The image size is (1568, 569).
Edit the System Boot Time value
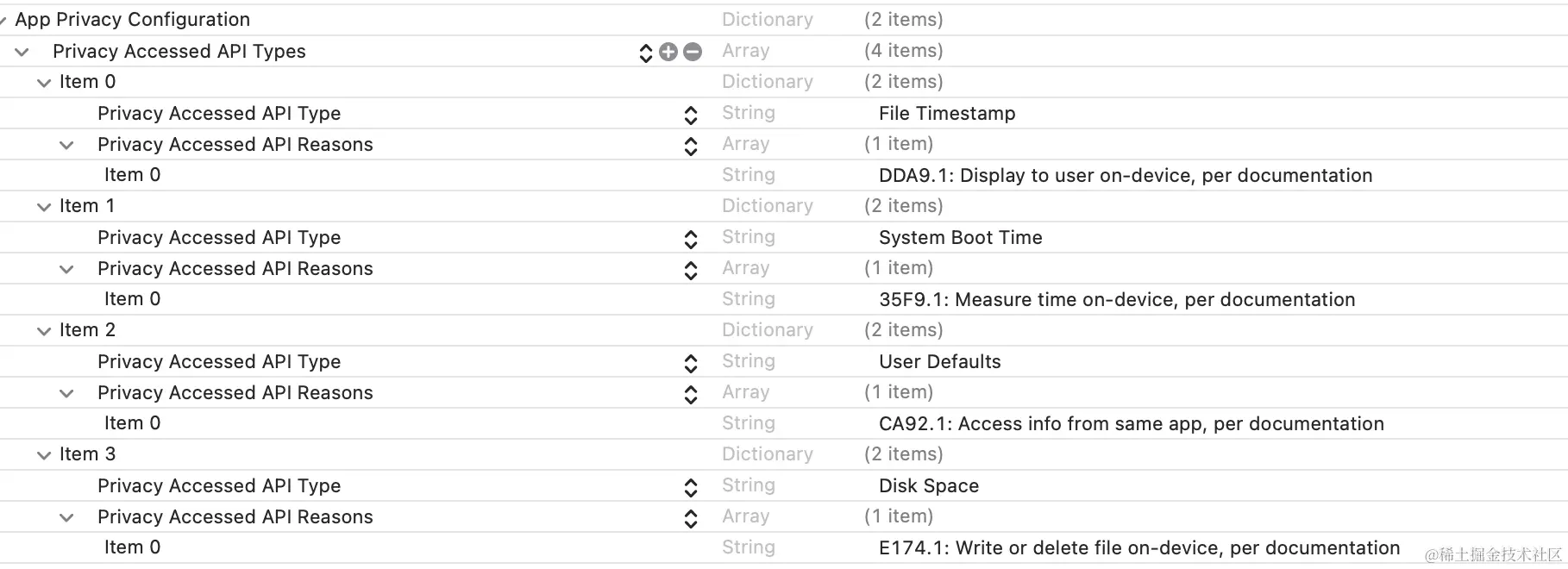click(x=960, y=238)
